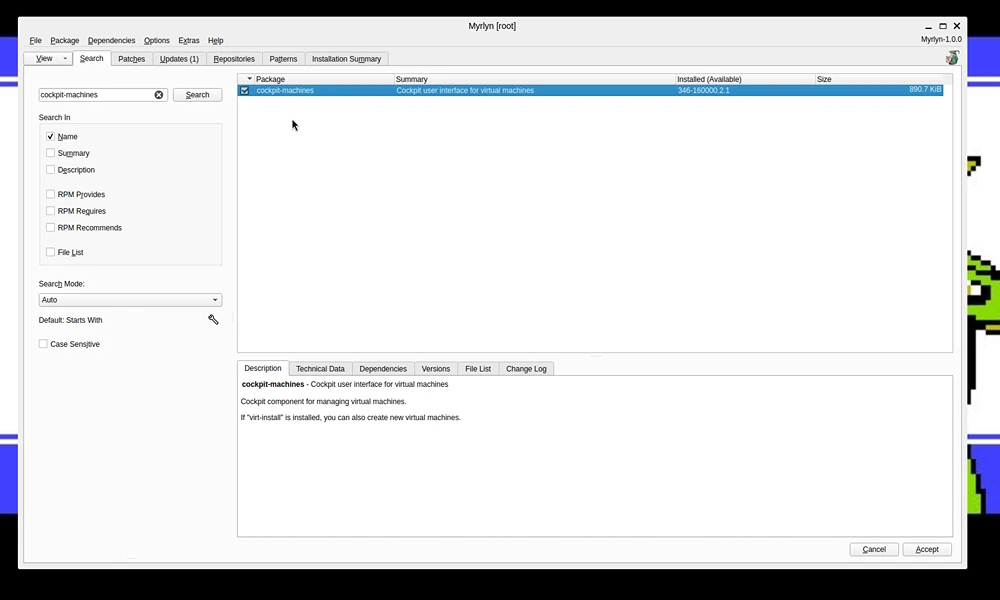Enable the Summary search checkbox
The image size is (1000, 600).
50,153
